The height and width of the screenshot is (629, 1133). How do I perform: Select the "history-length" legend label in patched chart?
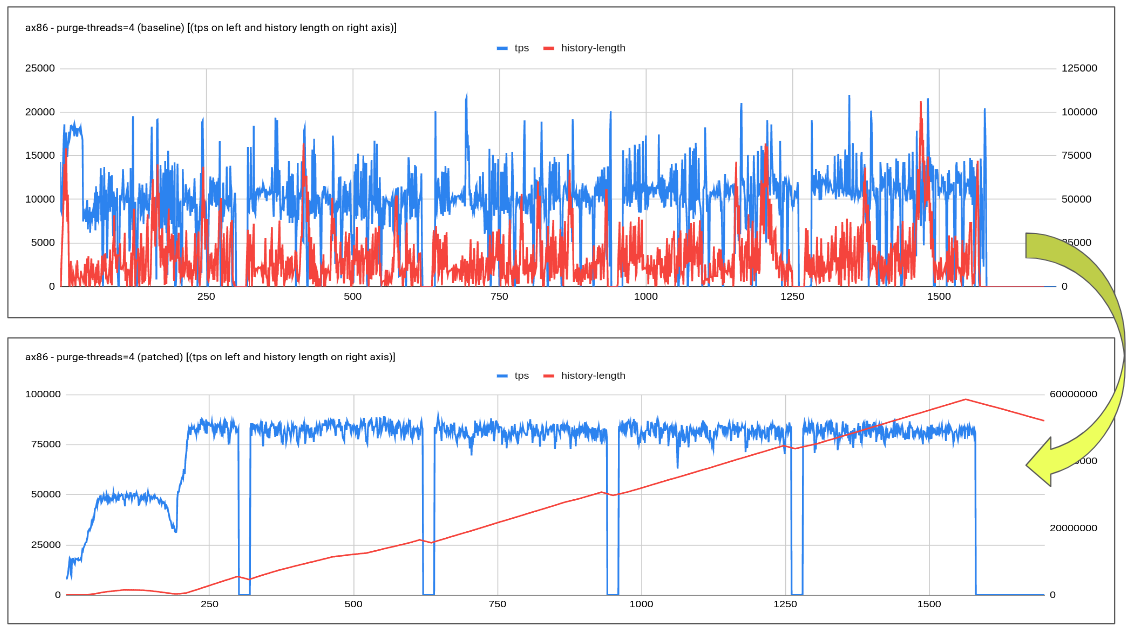[x=593, y=376]
